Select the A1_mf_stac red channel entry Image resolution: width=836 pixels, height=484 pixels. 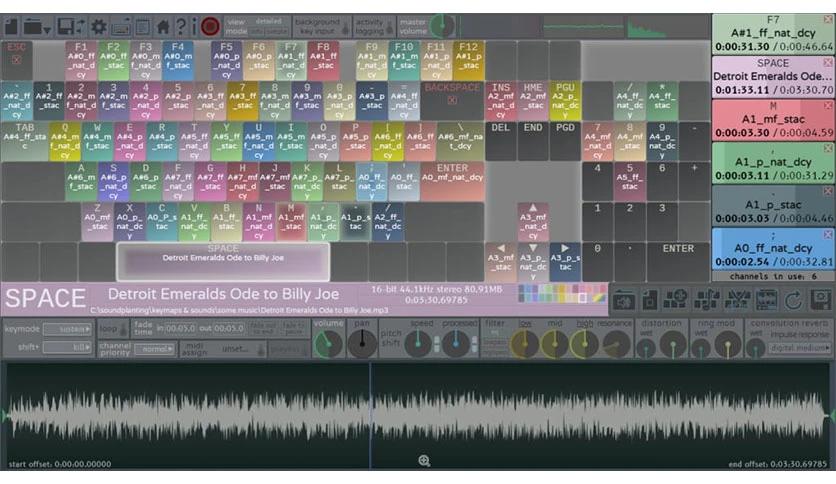click(x=773, y=120)
